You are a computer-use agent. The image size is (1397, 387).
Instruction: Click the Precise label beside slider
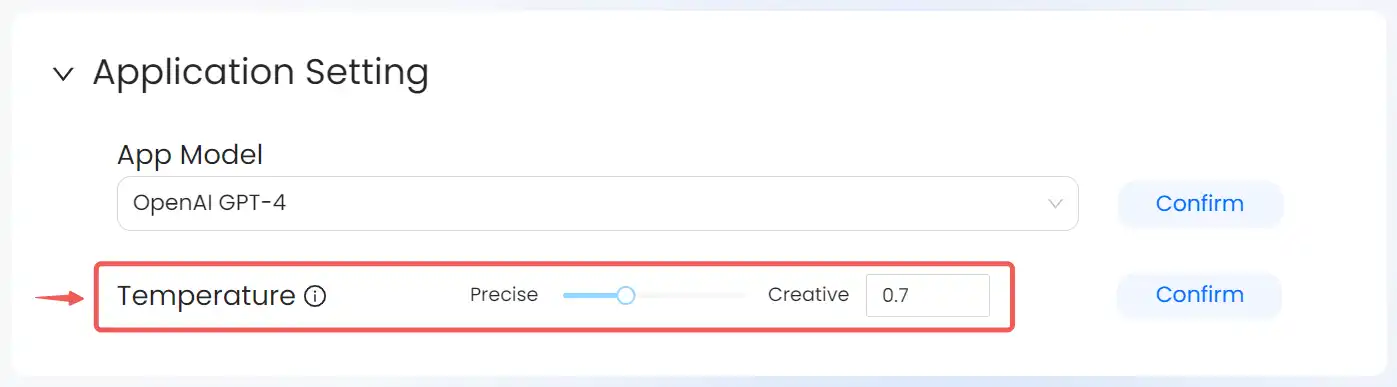click(504, 295)
